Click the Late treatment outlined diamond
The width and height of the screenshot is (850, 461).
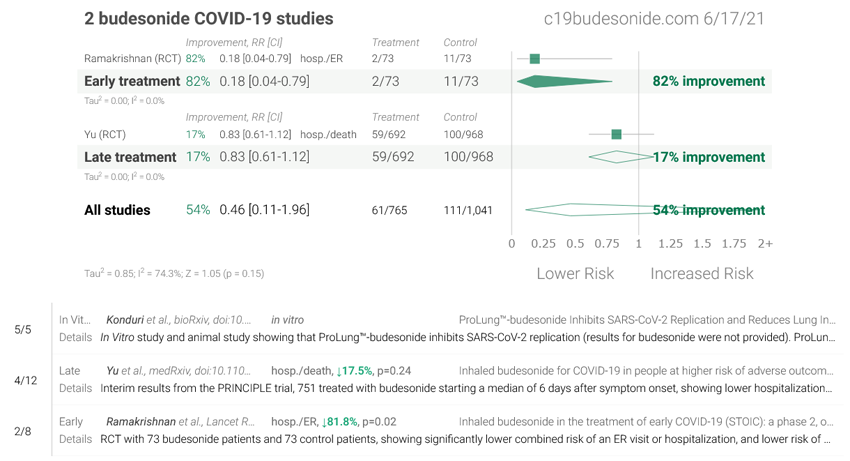[620, 157]
